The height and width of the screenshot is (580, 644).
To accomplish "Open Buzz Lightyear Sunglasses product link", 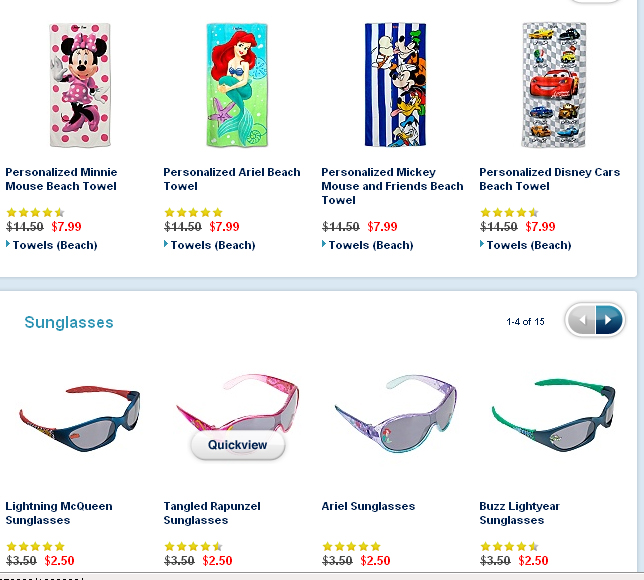I will click(x=520, y=513).
